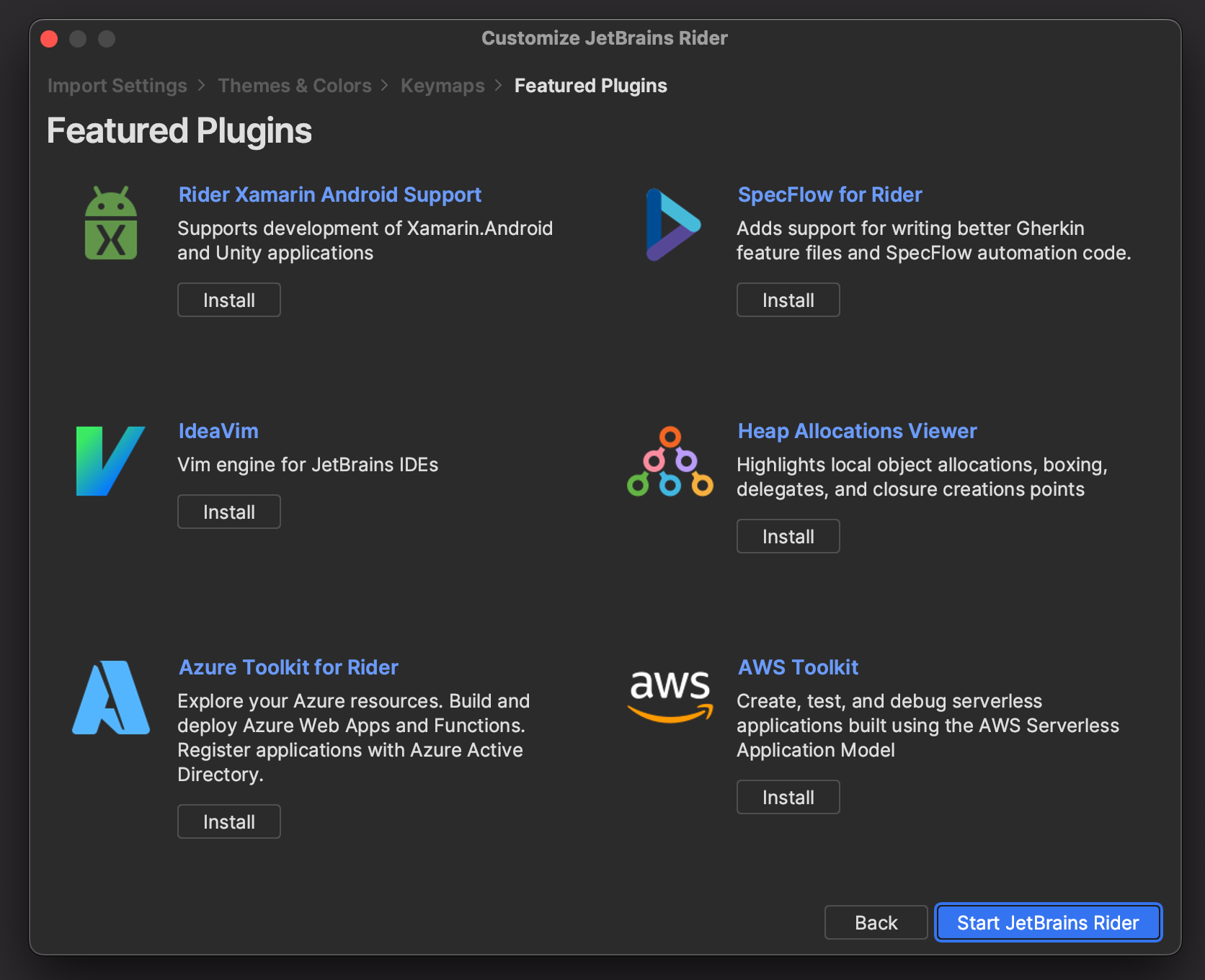Install the Azure Toolkit for Rider plugin

click(x=229, y=821)
